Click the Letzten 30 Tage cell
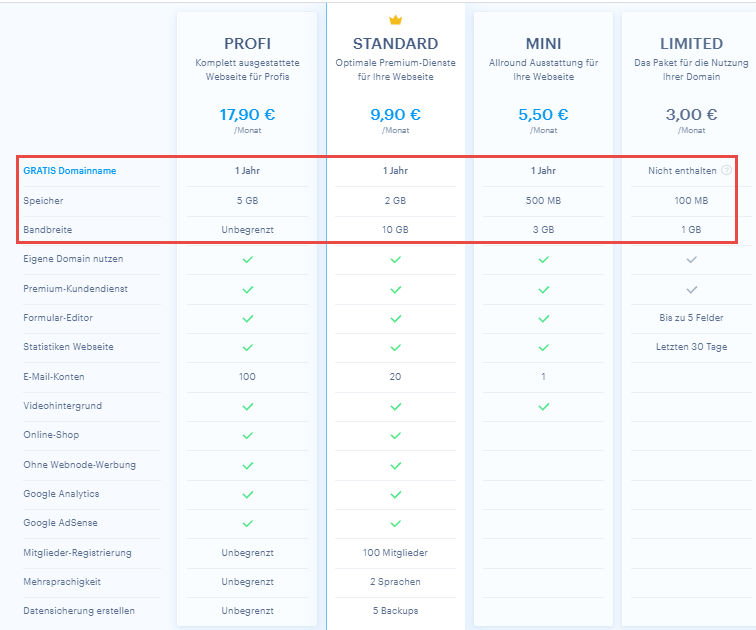The width and height of the screenshot is (756, 630). tap(691, 347)
